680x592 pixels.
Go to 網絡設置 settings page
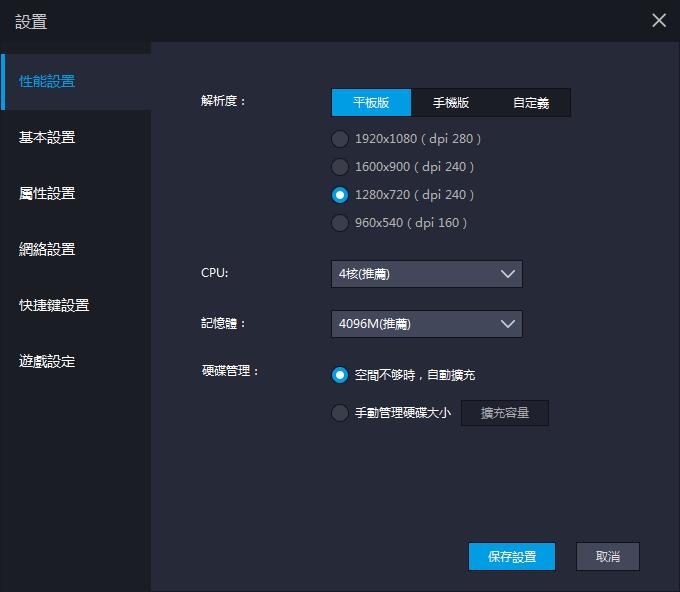[48, 250]
